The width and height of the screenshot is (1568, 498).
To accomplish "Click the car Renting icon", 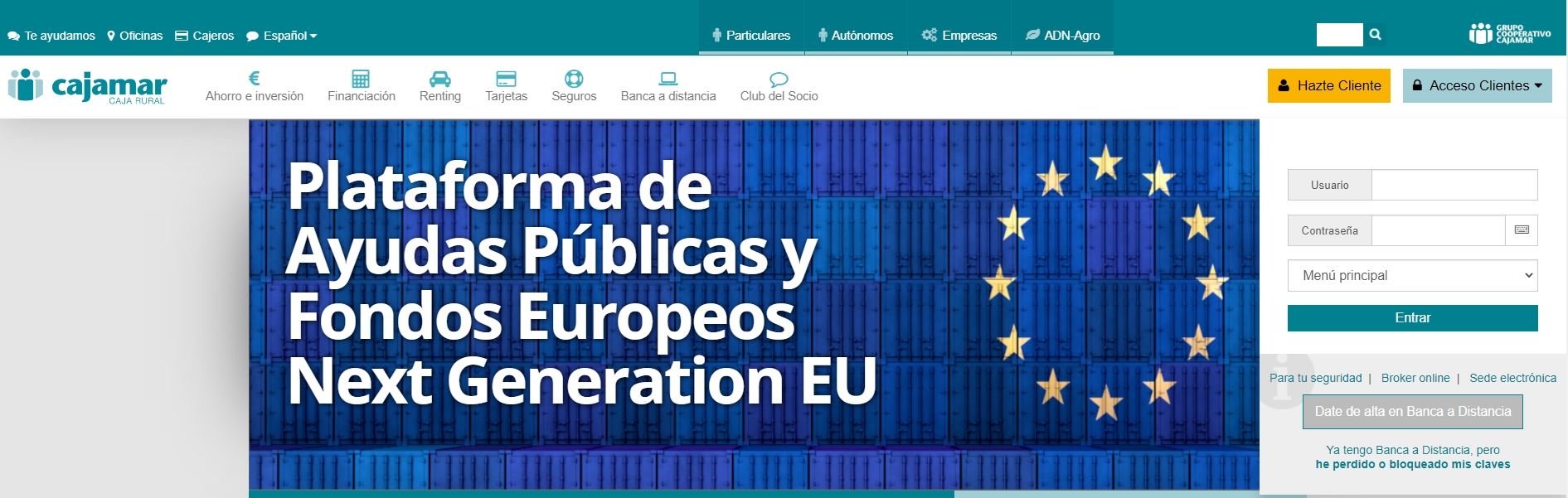I will click(x=440, y=79).
